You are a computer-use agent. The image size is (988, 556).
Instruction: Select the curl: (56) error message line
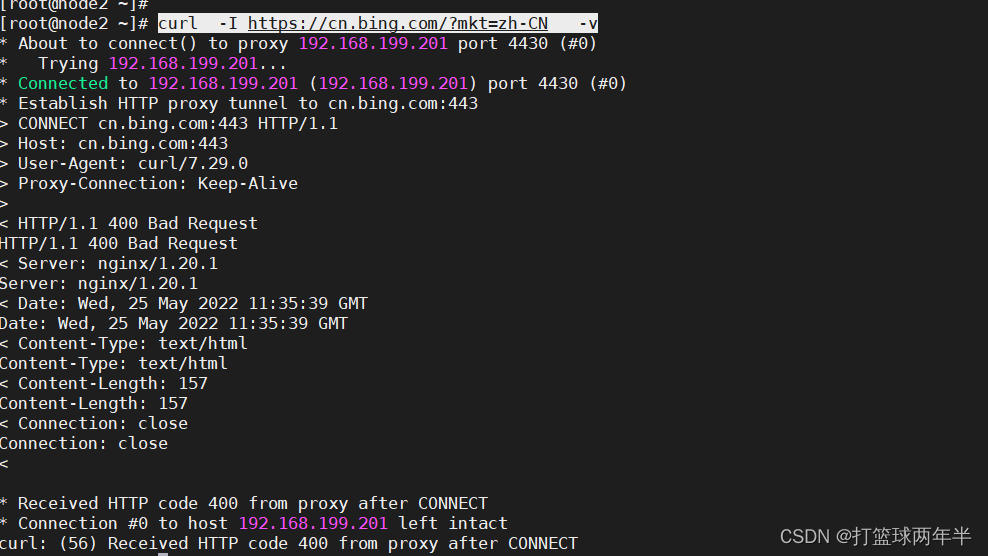pos(289,543)
